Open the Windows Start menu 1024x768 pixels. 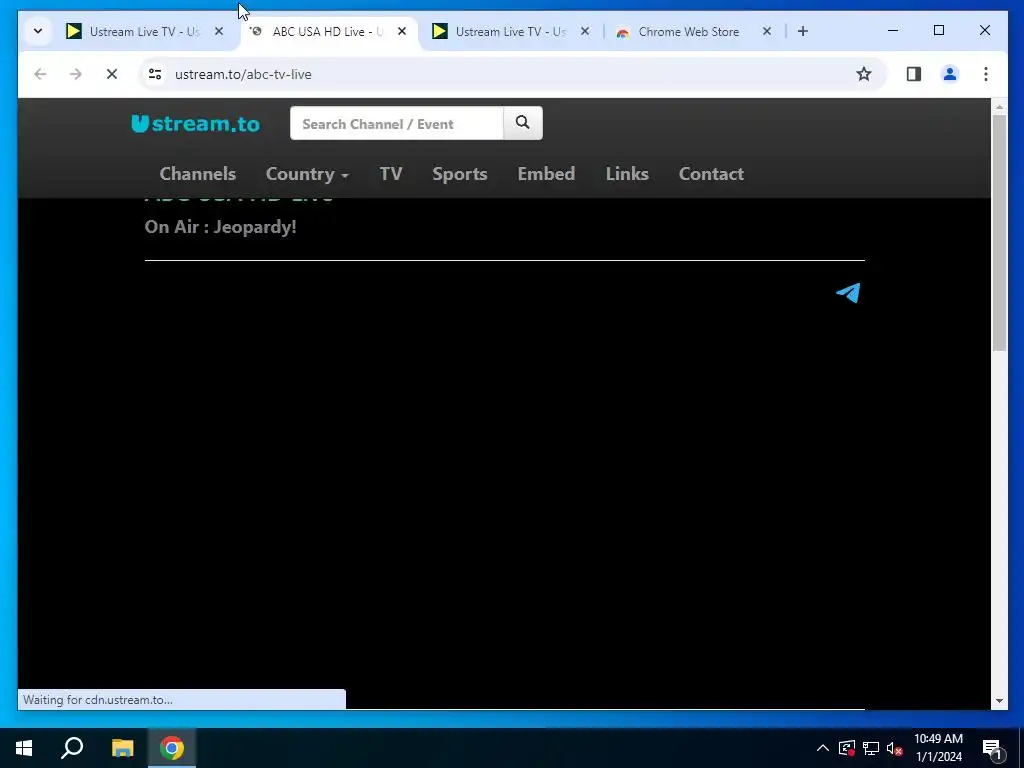click(24, 748)
